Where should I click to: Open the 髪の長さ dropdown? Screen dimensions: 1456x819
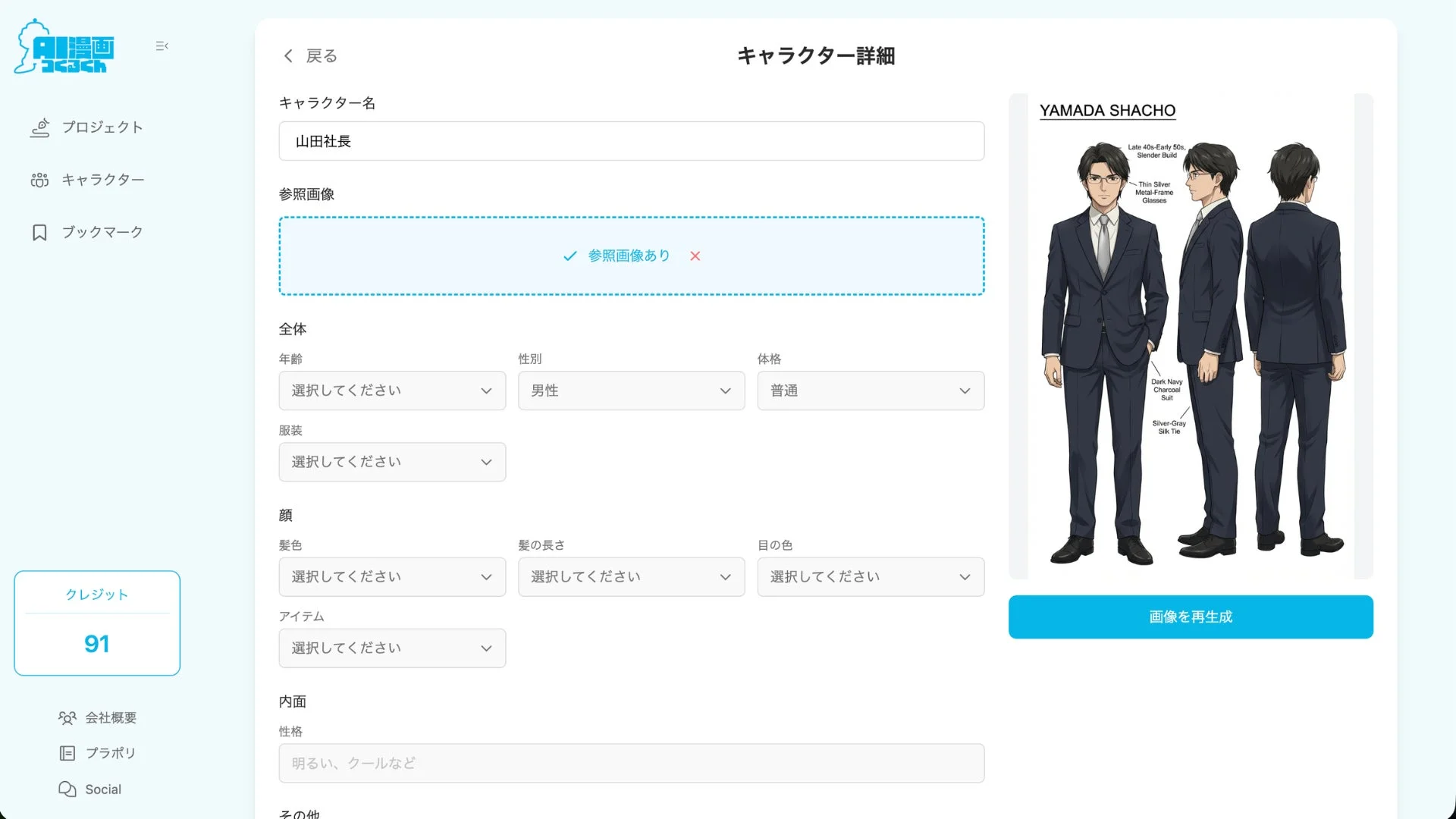631,576
